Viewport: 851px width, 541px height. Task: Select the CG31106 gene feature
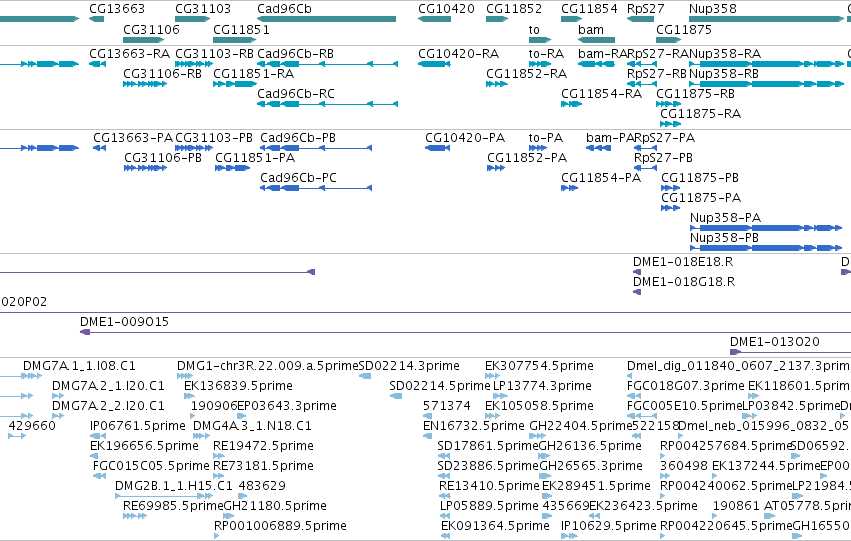click(143, 40)
